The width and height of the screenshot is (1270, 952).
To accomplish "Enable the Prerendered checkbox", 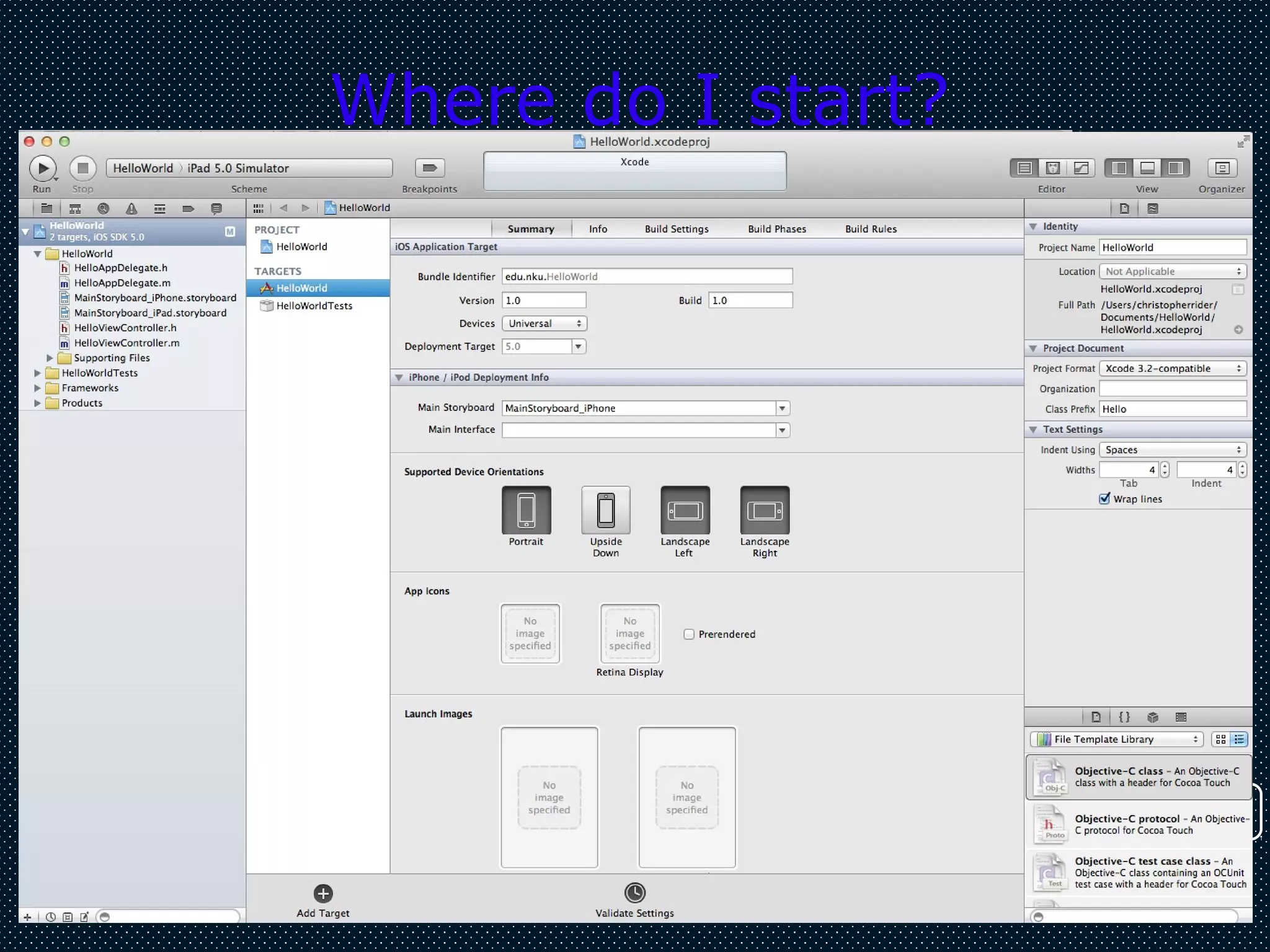I will click(688, 634).
